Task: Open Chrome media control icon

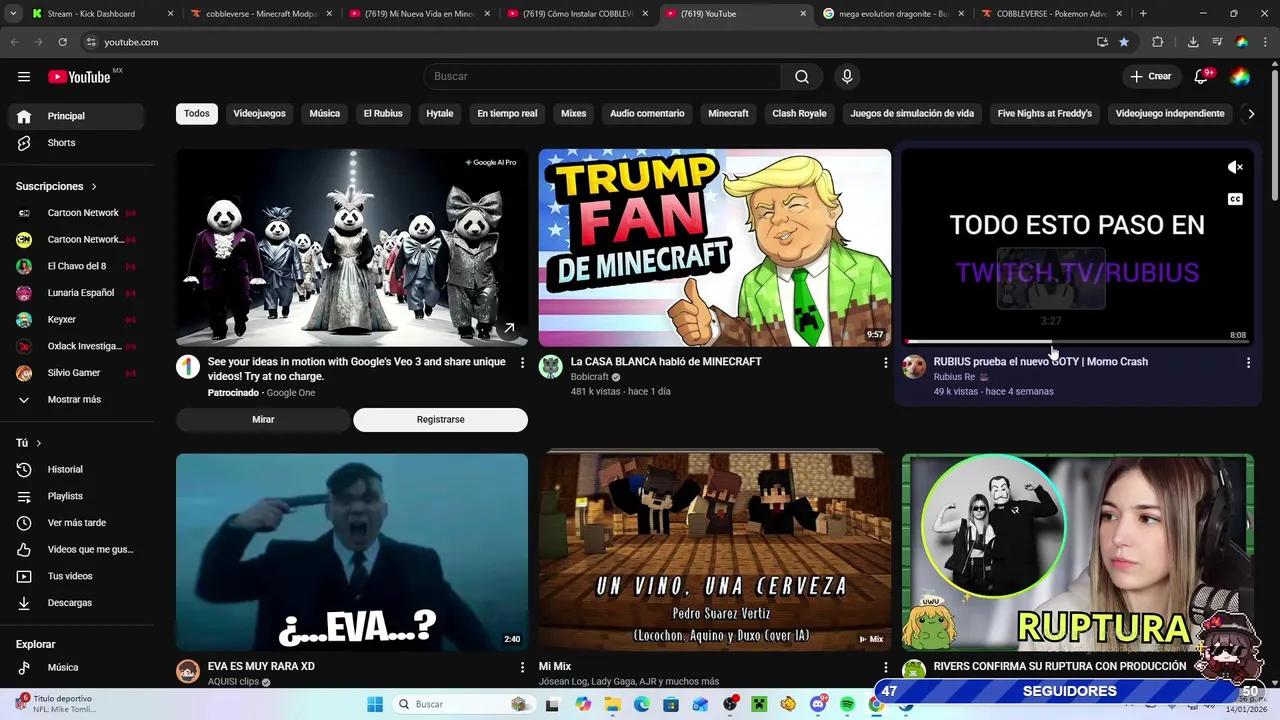Action: pyautogui.click(x=1217, y=42)
